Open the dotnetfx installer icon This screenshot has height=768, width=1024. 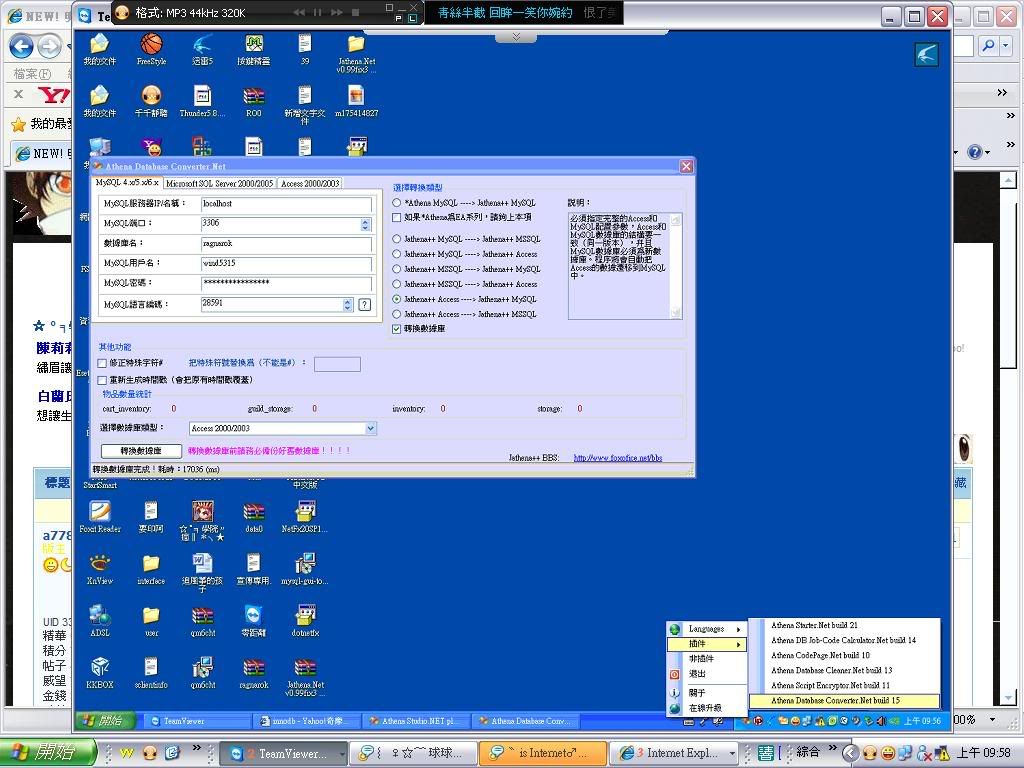305,620
